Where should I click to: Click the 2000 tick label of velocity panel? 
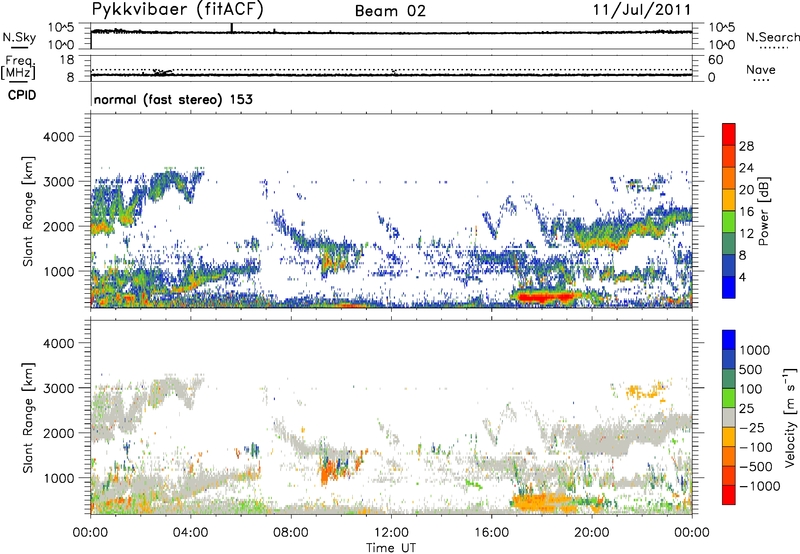pyautogui.click(x=58, y=433)
